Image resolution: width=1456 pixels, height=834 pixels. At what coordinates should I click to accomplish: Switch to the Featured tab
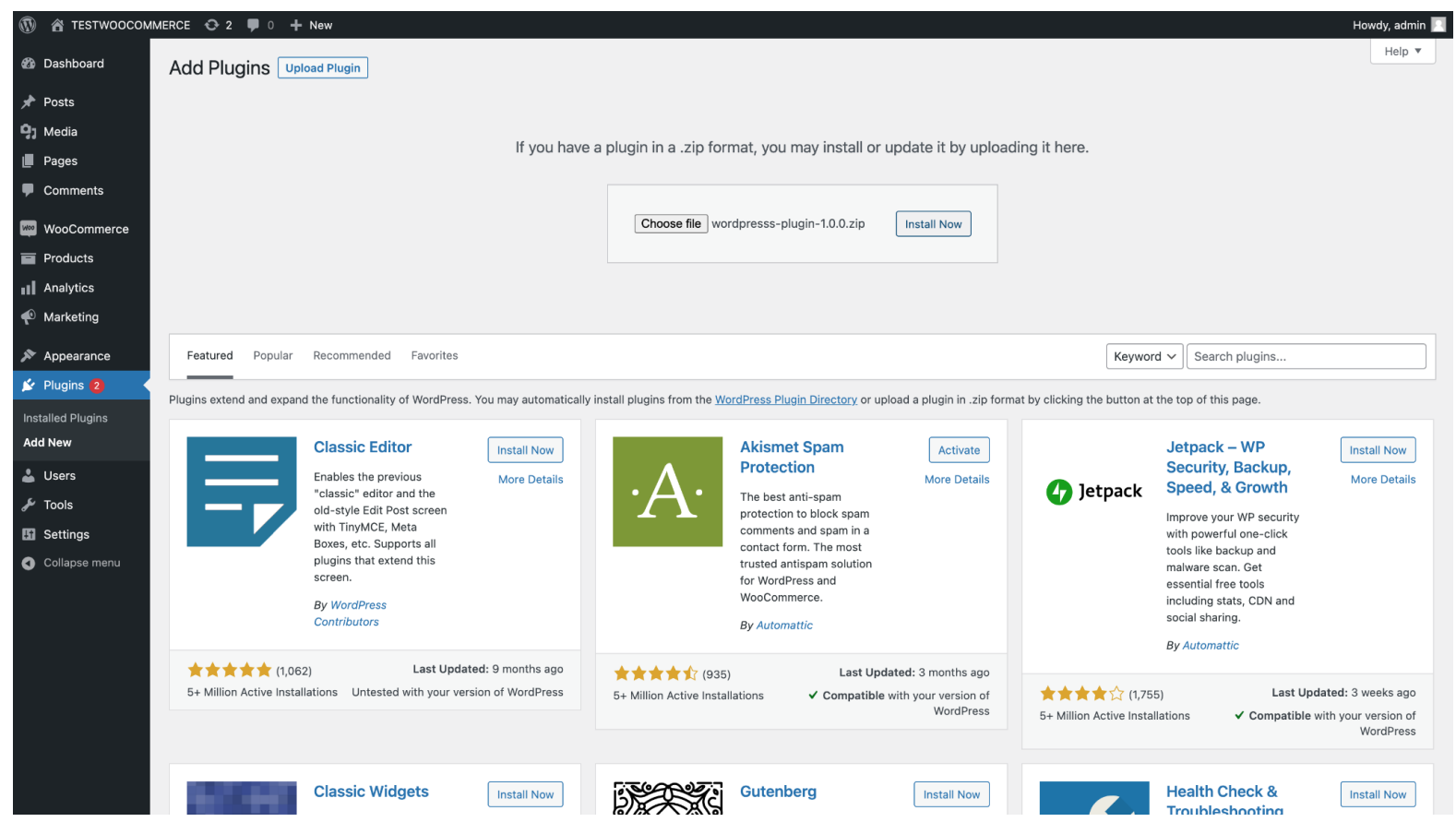click(x=210, y=356)
